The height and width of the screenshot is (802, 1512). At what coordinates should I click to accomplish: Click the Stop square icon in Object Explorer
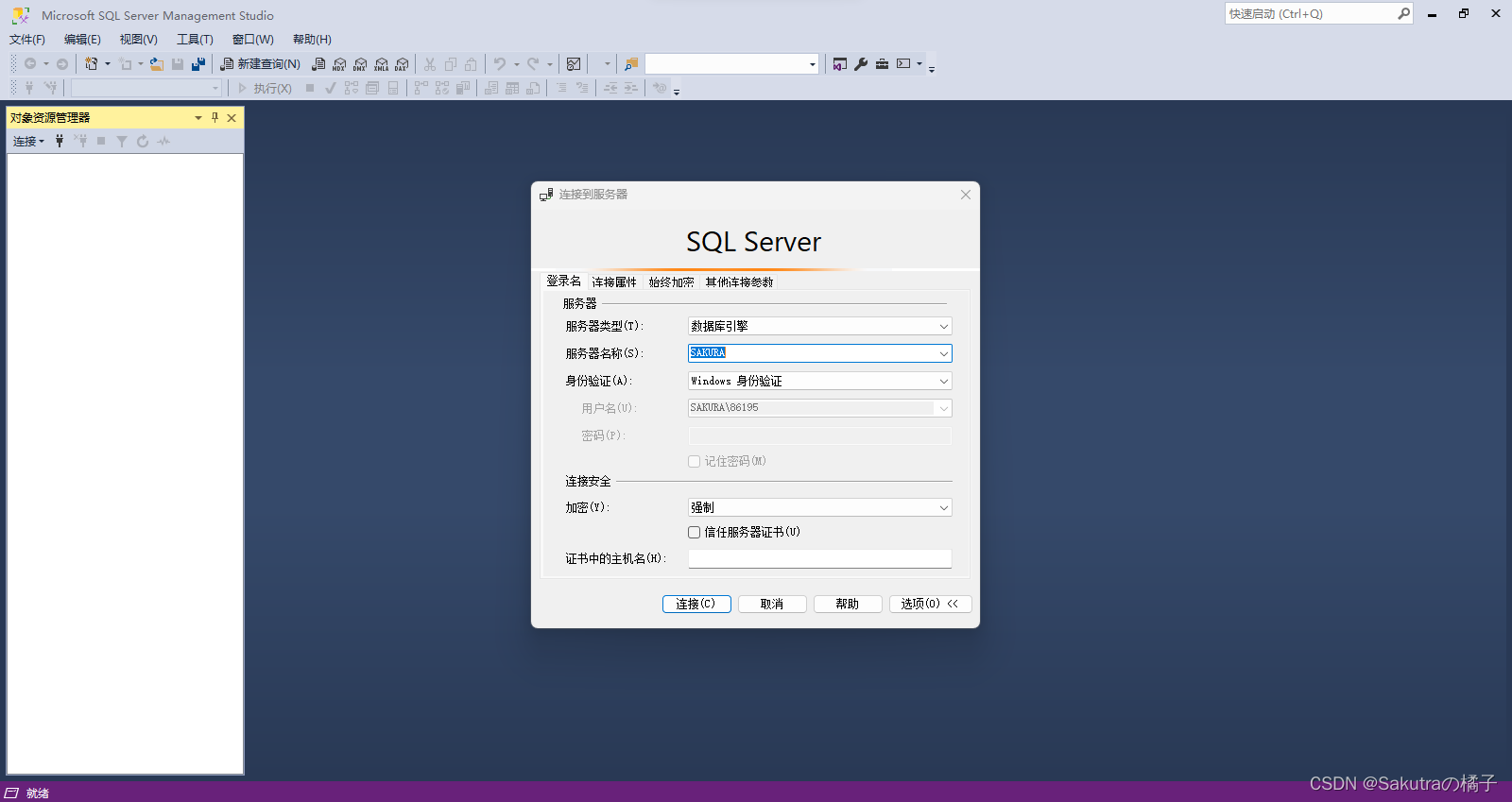pos(101,141)
